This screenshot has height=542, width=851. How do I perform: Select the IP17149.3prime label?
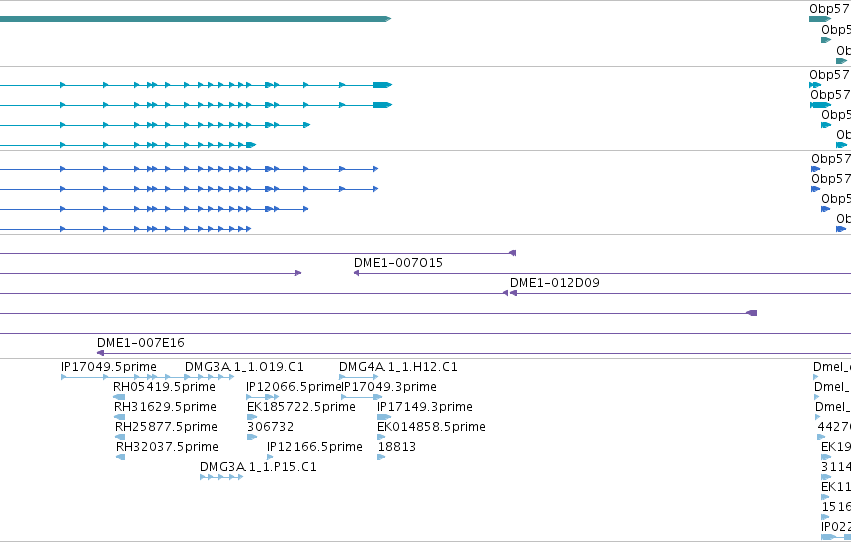click(x=425, y=407)
